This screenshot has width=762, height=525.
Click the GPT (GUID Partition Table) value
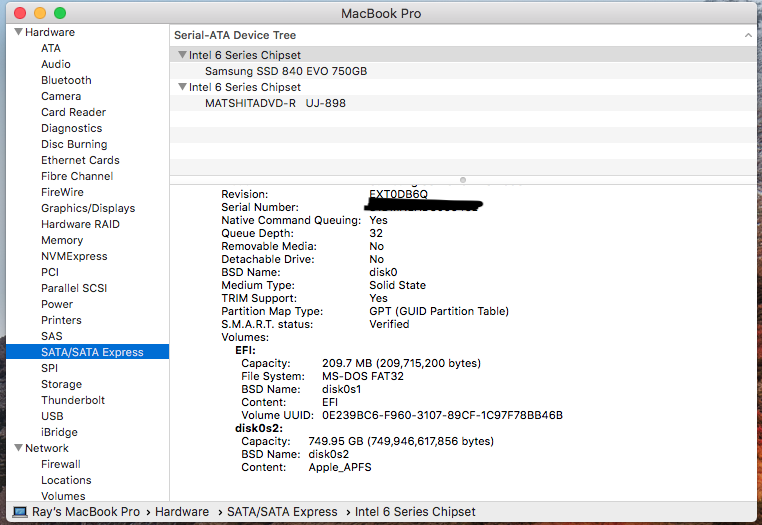pyautogui.click(x=439, y=311)
